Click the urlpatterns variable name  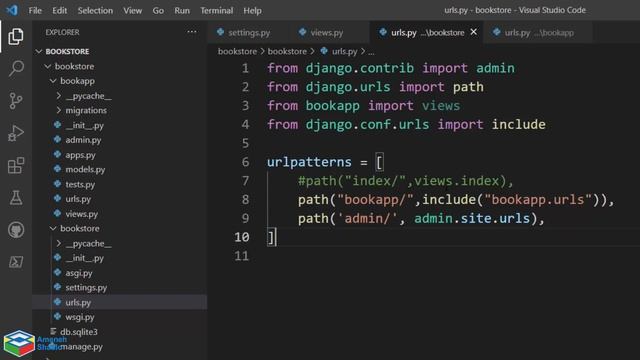click(309, 162)
